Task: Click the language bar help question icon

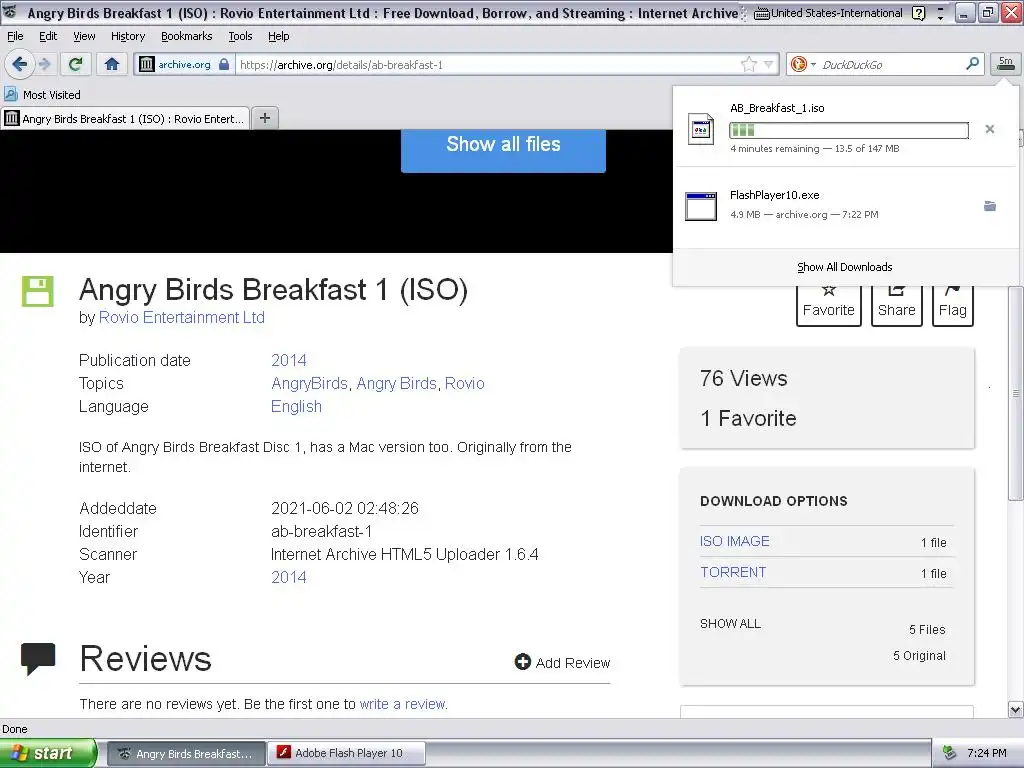Action: [918, 13]
